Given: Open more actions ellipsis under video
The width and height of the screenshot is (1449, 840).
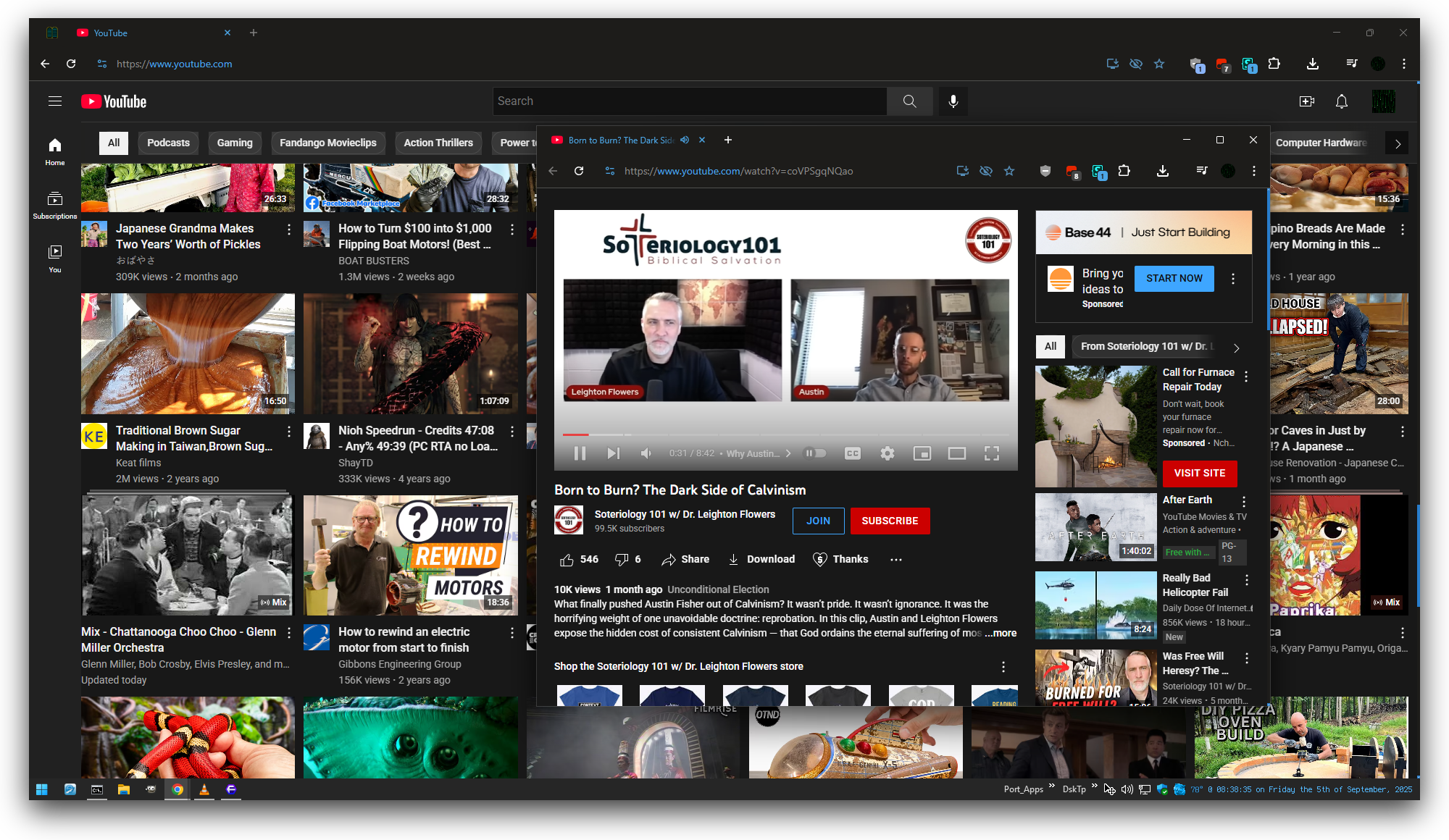Looking at the screenshot, I should tap(896, 559).
